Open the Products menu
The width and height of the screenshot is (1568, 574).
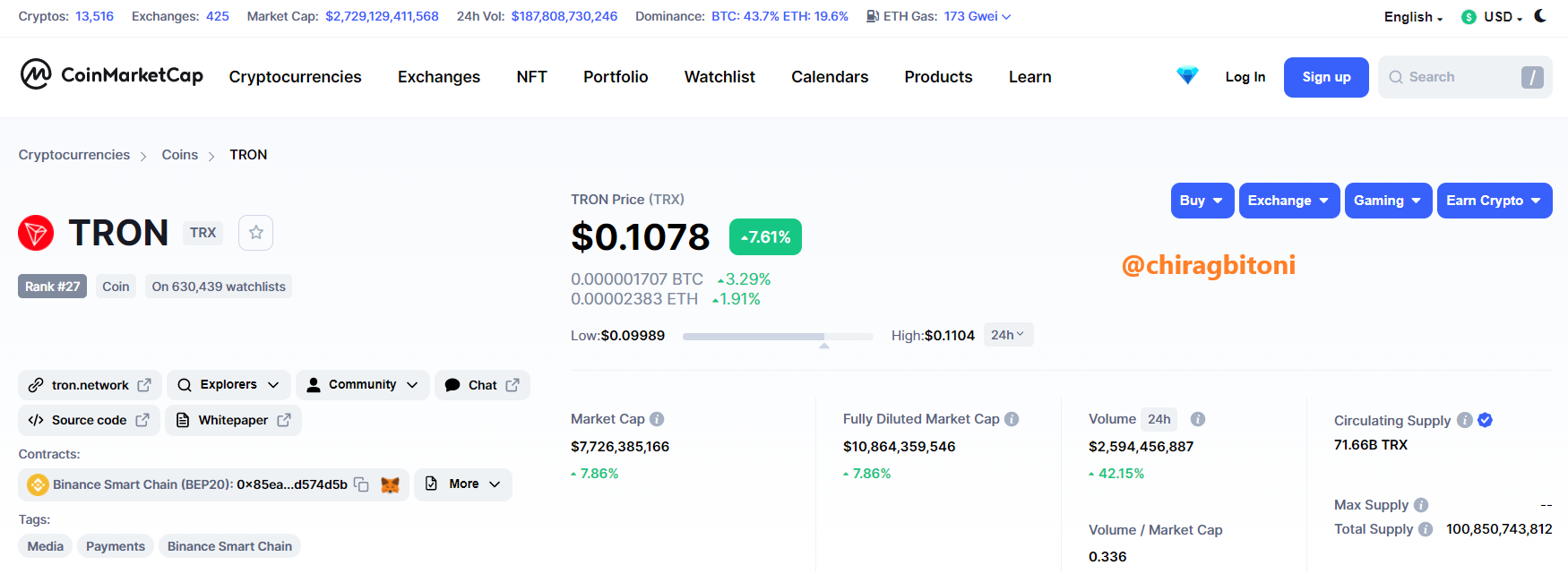coord(938,77)
